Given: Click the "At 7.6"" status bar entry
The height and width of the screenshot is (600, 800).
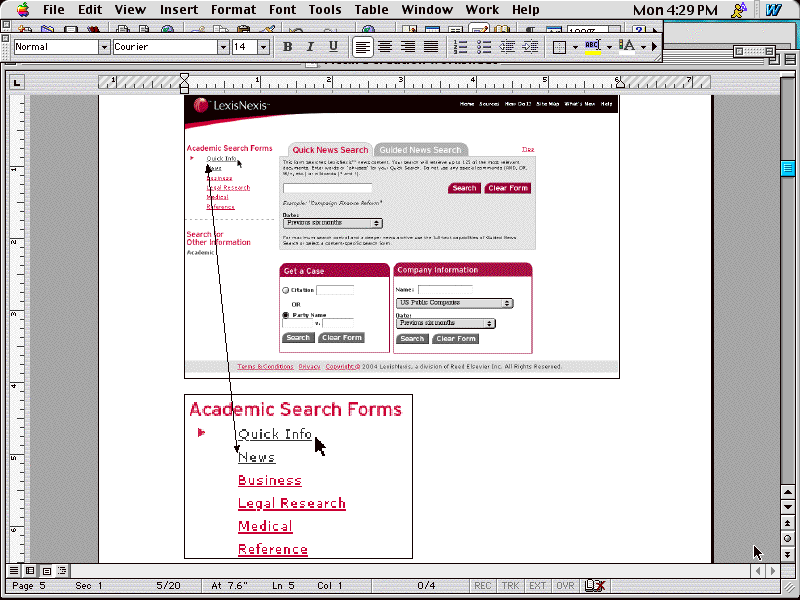Looking at the screenshot, I should [x=229, y=586].
